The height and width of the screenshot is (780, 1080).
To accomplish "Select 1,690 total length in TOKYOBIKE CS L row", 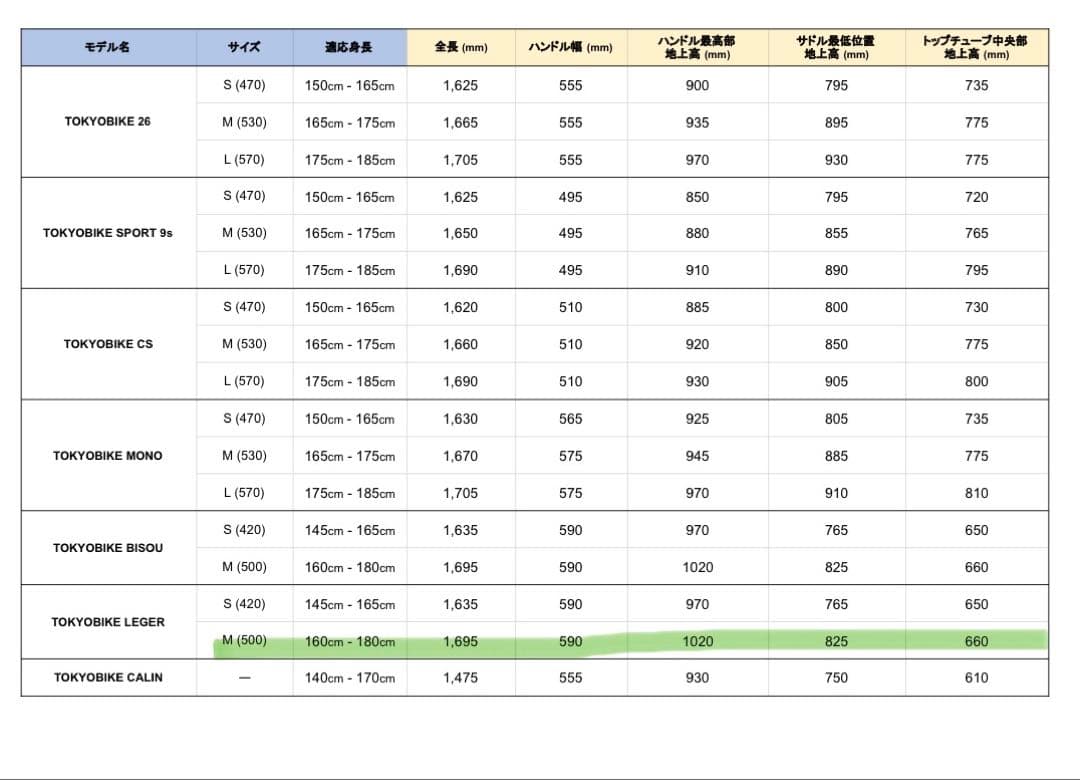I will click(x=461, y=382).
